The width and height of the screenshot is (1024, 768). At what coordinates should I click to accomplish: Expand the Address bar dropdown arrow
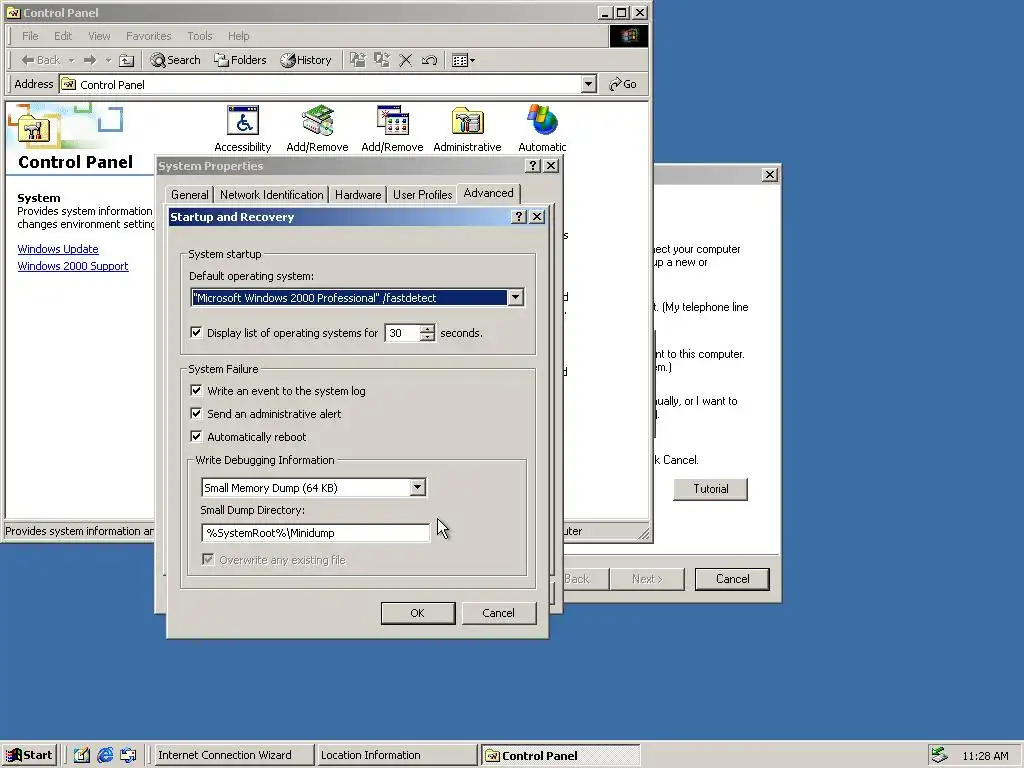point(588,84)
